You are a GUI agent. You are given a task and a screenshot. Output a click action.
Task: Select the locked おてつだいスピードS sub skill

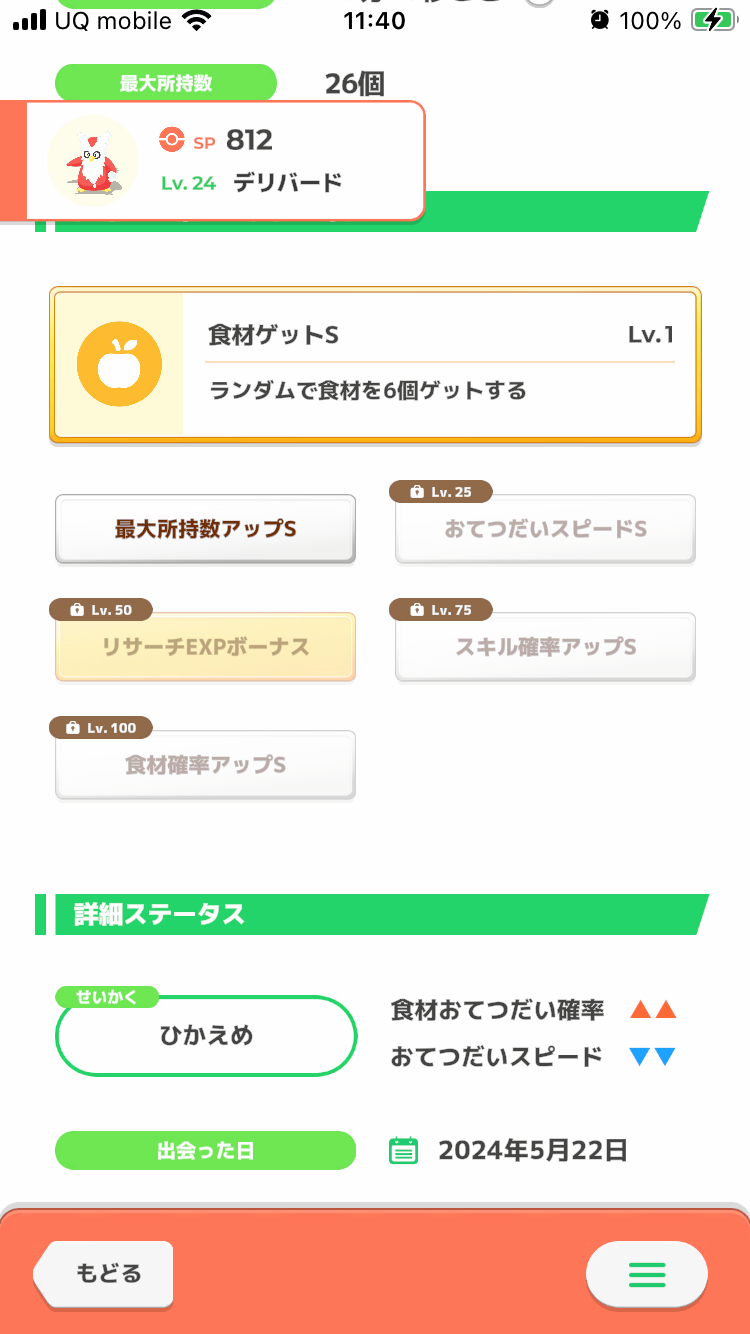[x=545, y=529]
